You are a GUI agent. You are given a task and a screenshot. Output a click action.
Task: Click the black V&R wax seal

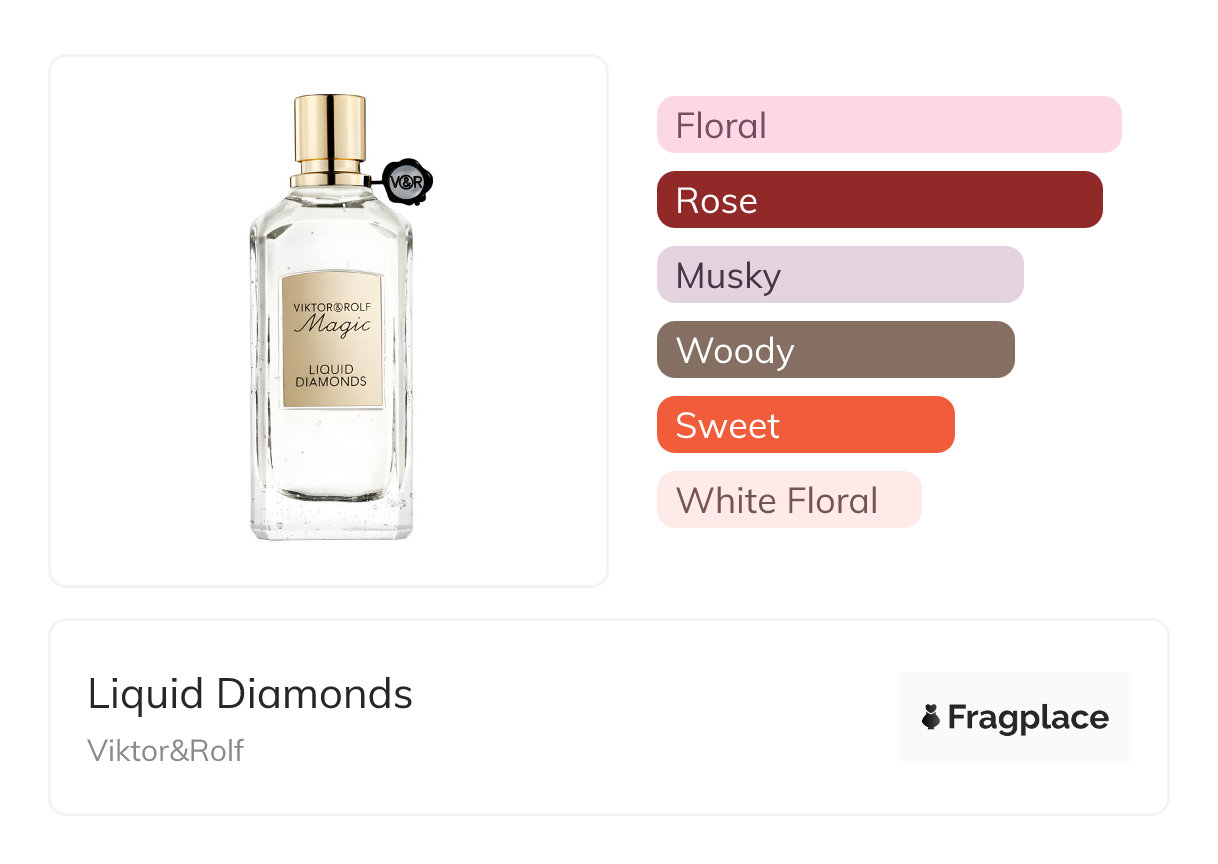coord(407,182)
